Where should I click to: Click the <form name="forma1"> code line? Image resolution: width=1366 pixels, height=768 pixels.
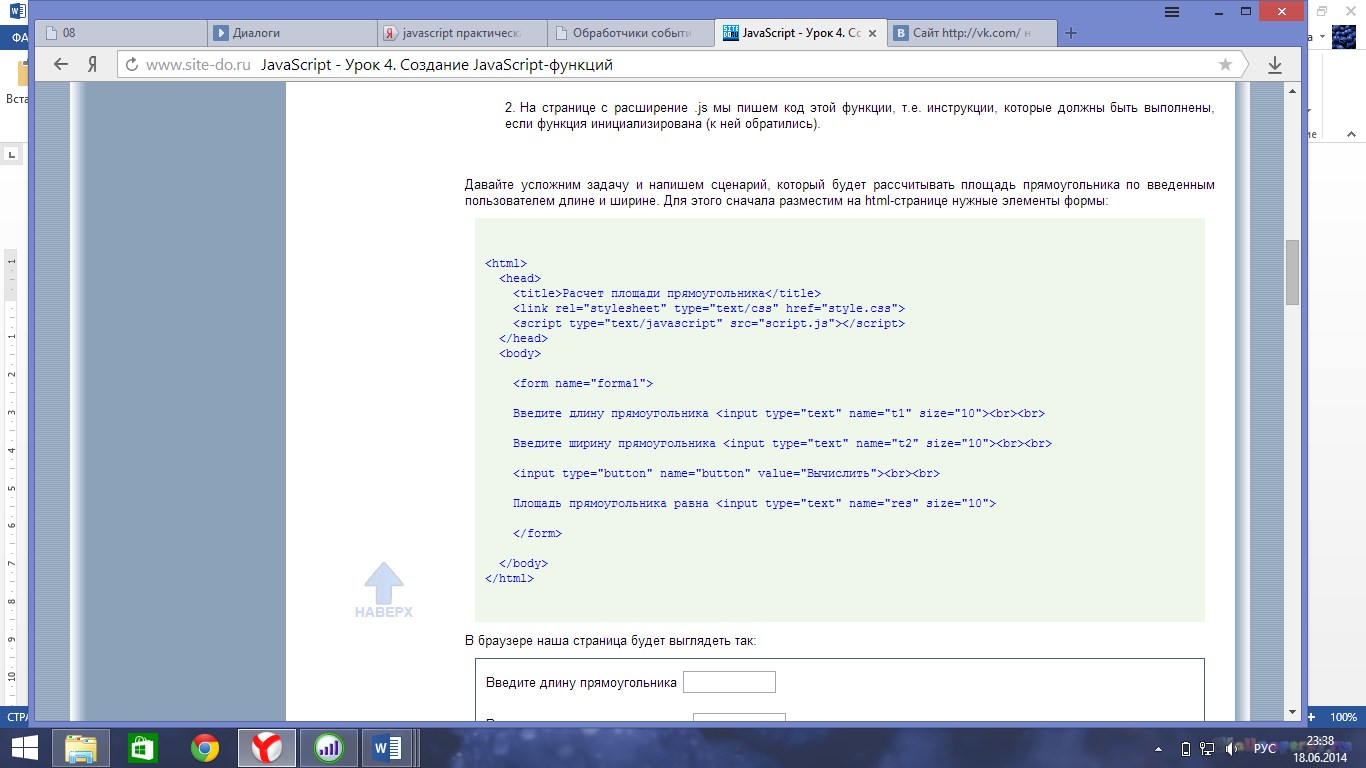point(583,384)
